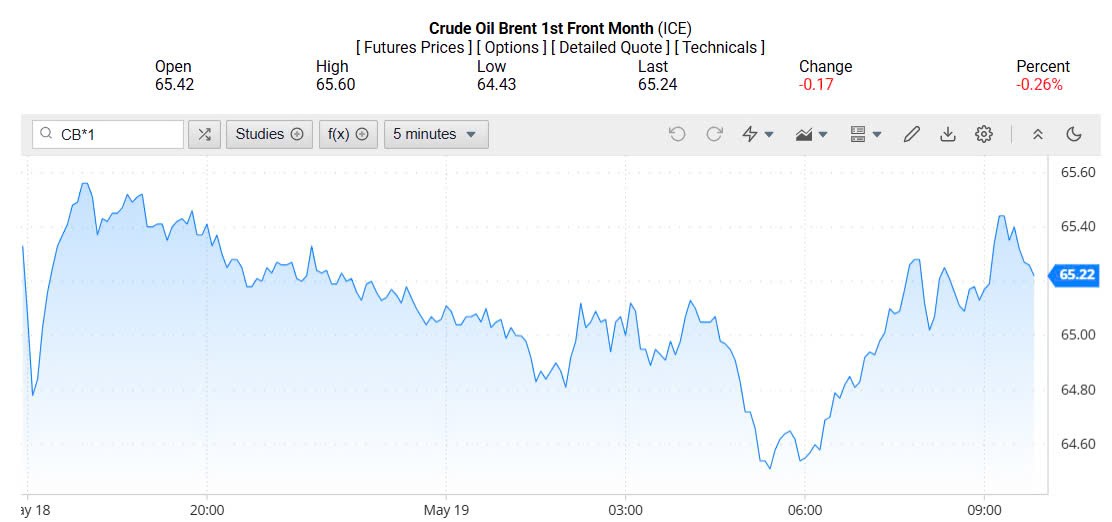Click the 65.22 current price label
1112x522 pixels.
1077,275
